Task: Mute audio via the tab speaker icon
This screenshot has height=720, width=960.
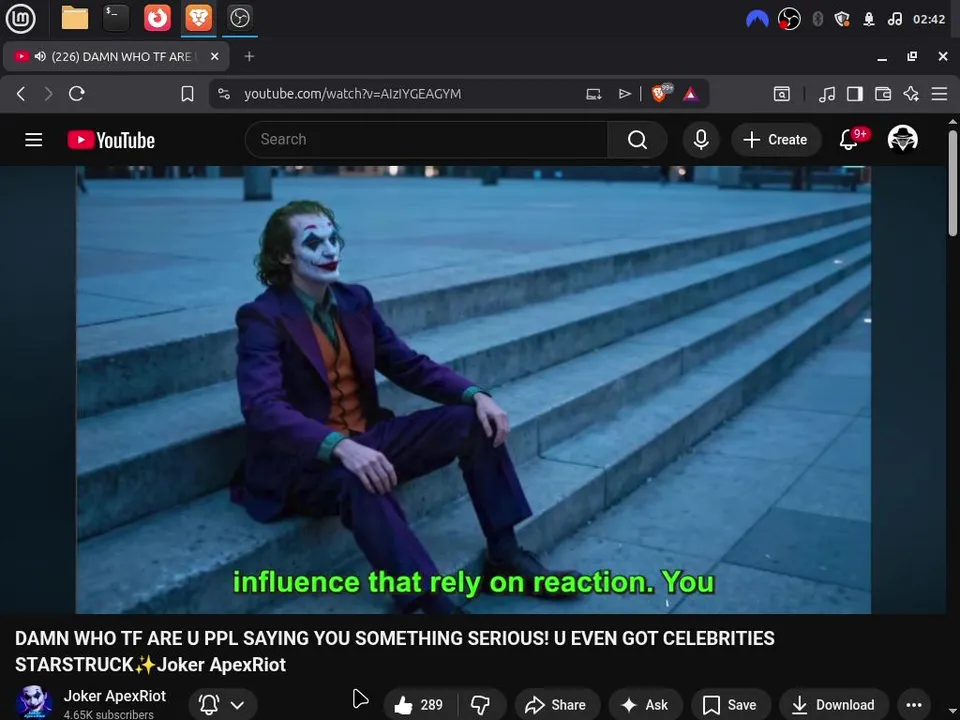Action: pyautogui.click(x=40, y=56)
